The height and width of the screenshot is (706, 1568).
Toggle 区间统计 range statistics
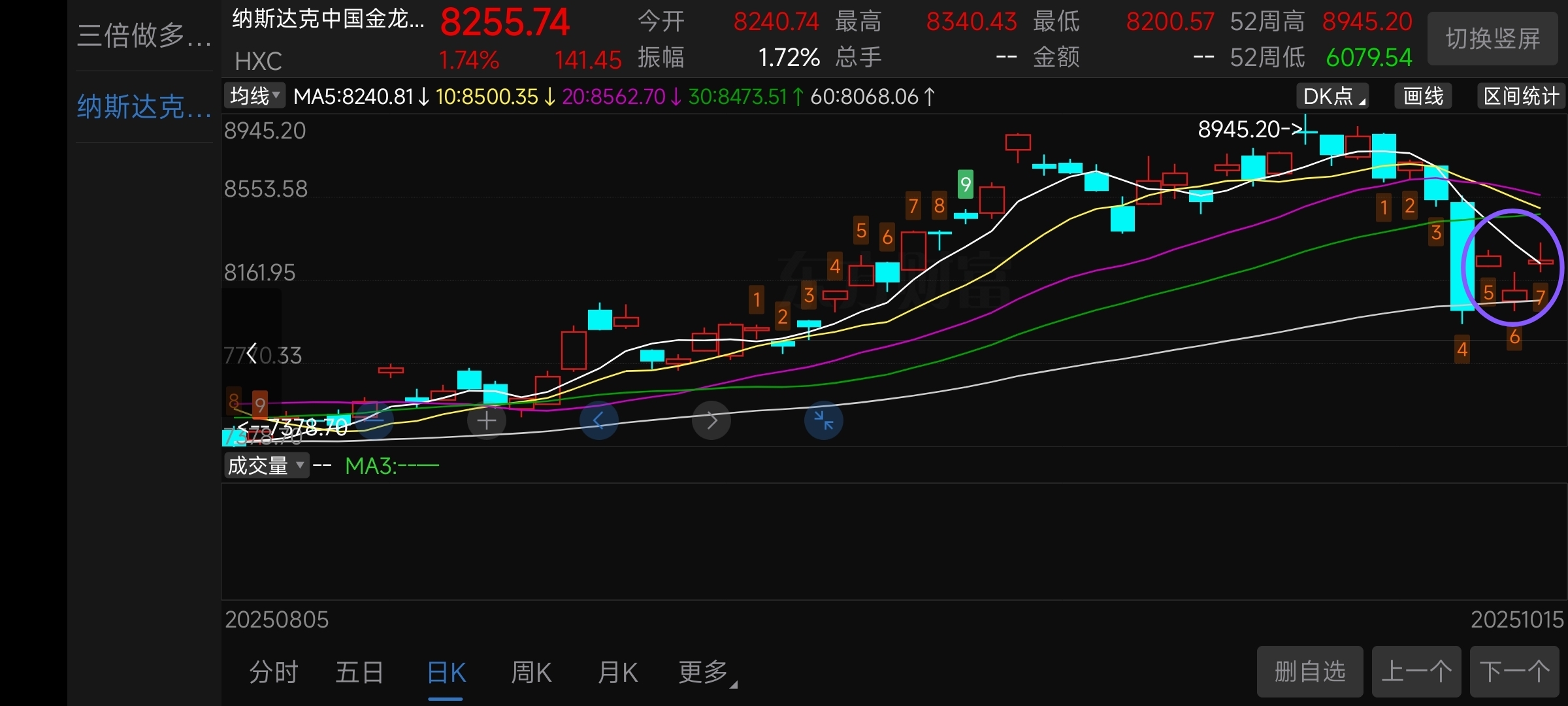click(x=1521, y=97)
